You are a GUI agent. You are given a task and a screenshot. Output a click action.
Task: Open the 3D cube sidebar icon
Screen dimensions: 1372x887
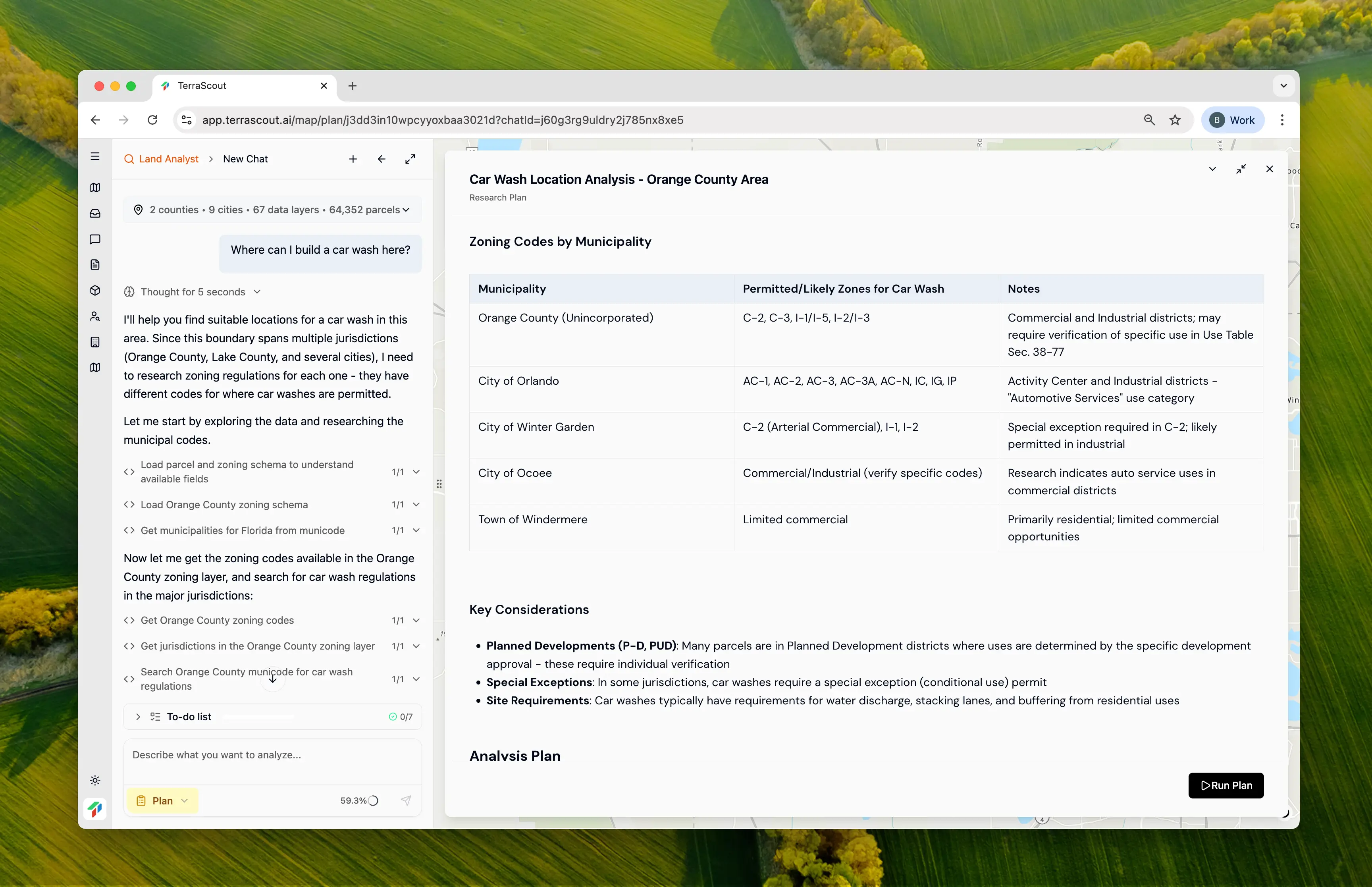[95, 290]
